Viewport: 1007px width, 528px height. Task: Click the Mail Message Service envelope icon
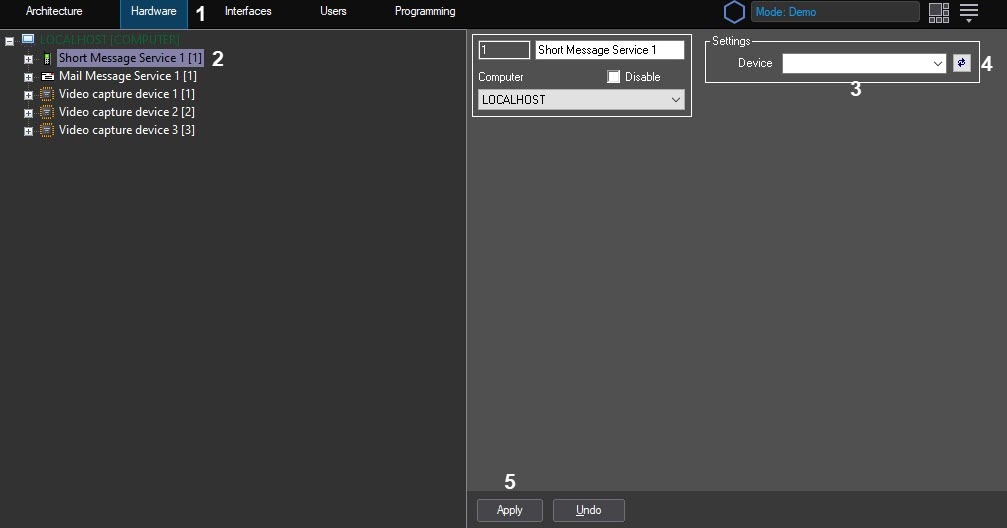coord(48,76)
